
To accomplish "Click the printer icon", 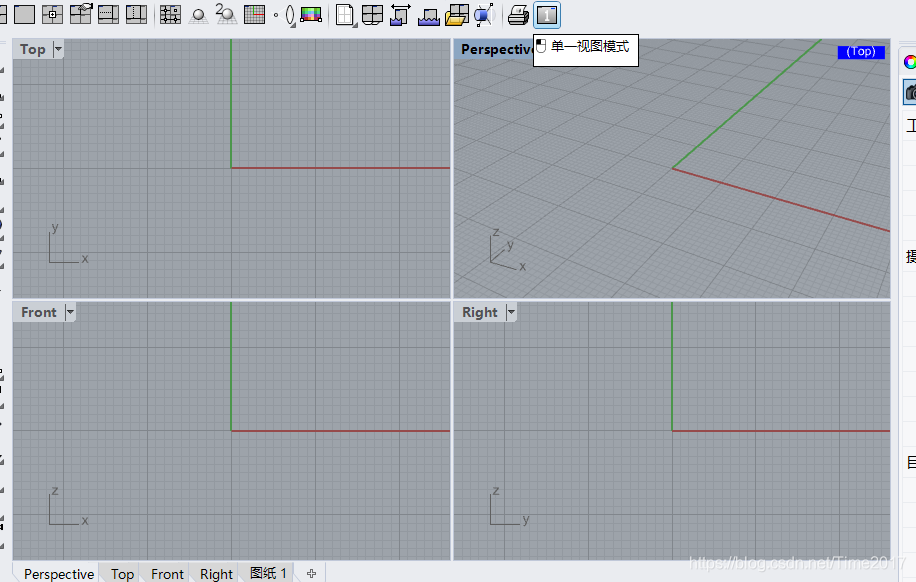I will point(518,15).
